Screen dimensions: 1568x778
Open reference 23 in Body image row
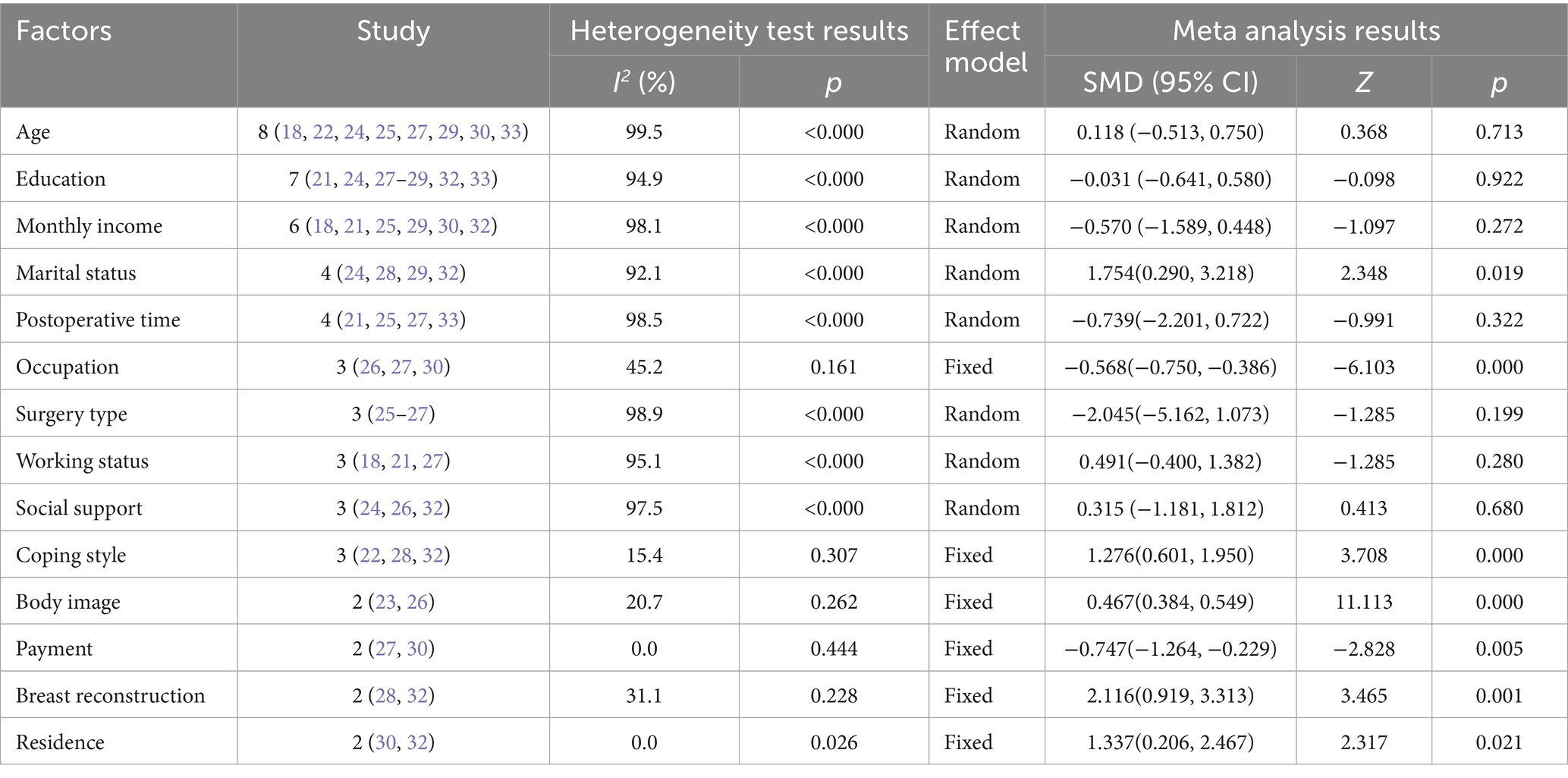point(385,603)
